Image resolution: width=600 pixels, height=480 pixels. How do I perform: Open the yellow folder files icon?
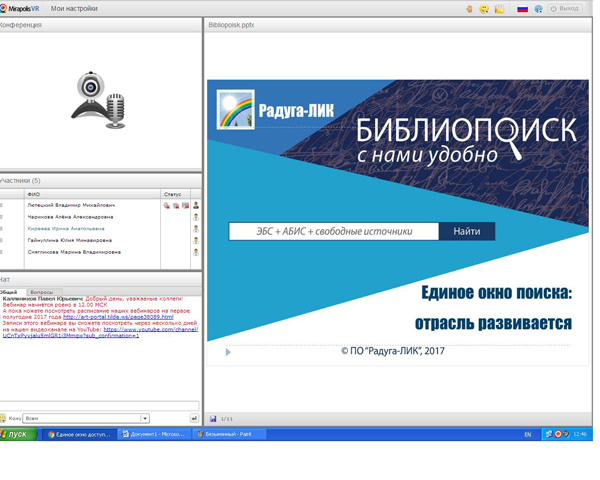[499, 9]
